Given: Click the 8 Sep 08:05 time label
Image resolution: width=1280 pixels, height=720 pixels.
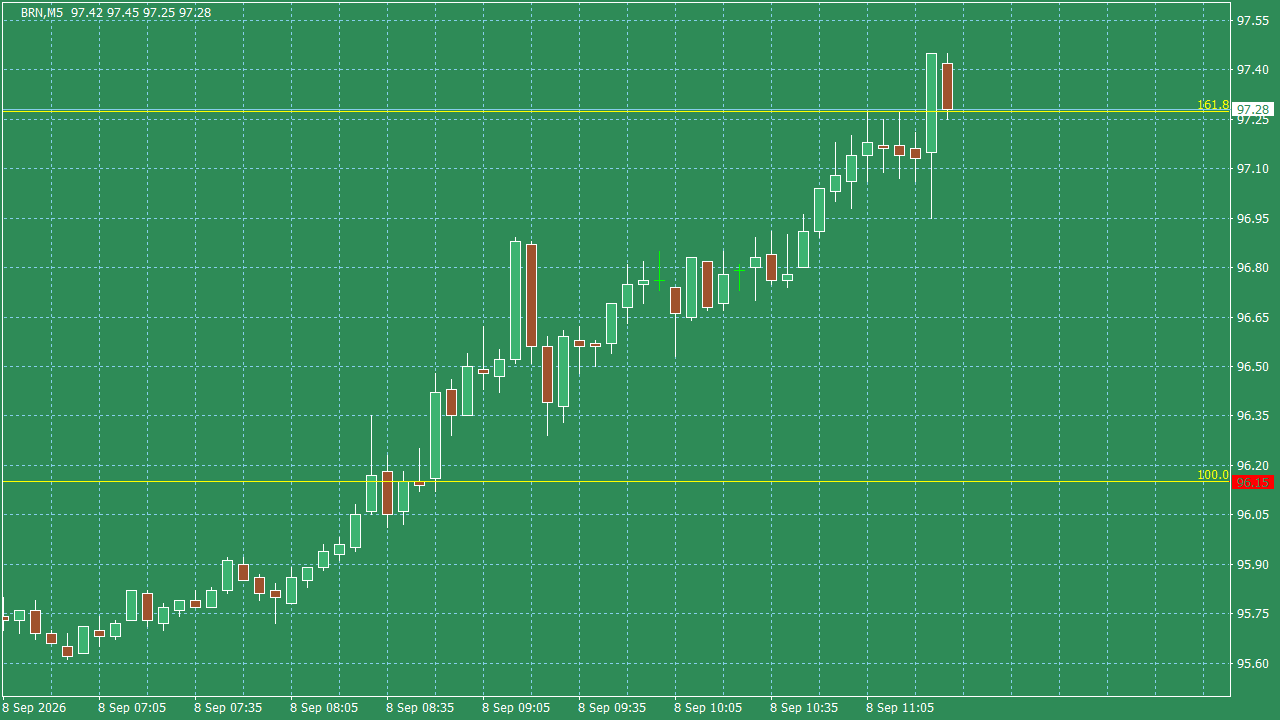Looking at the screenshot, I should (324, 708).
